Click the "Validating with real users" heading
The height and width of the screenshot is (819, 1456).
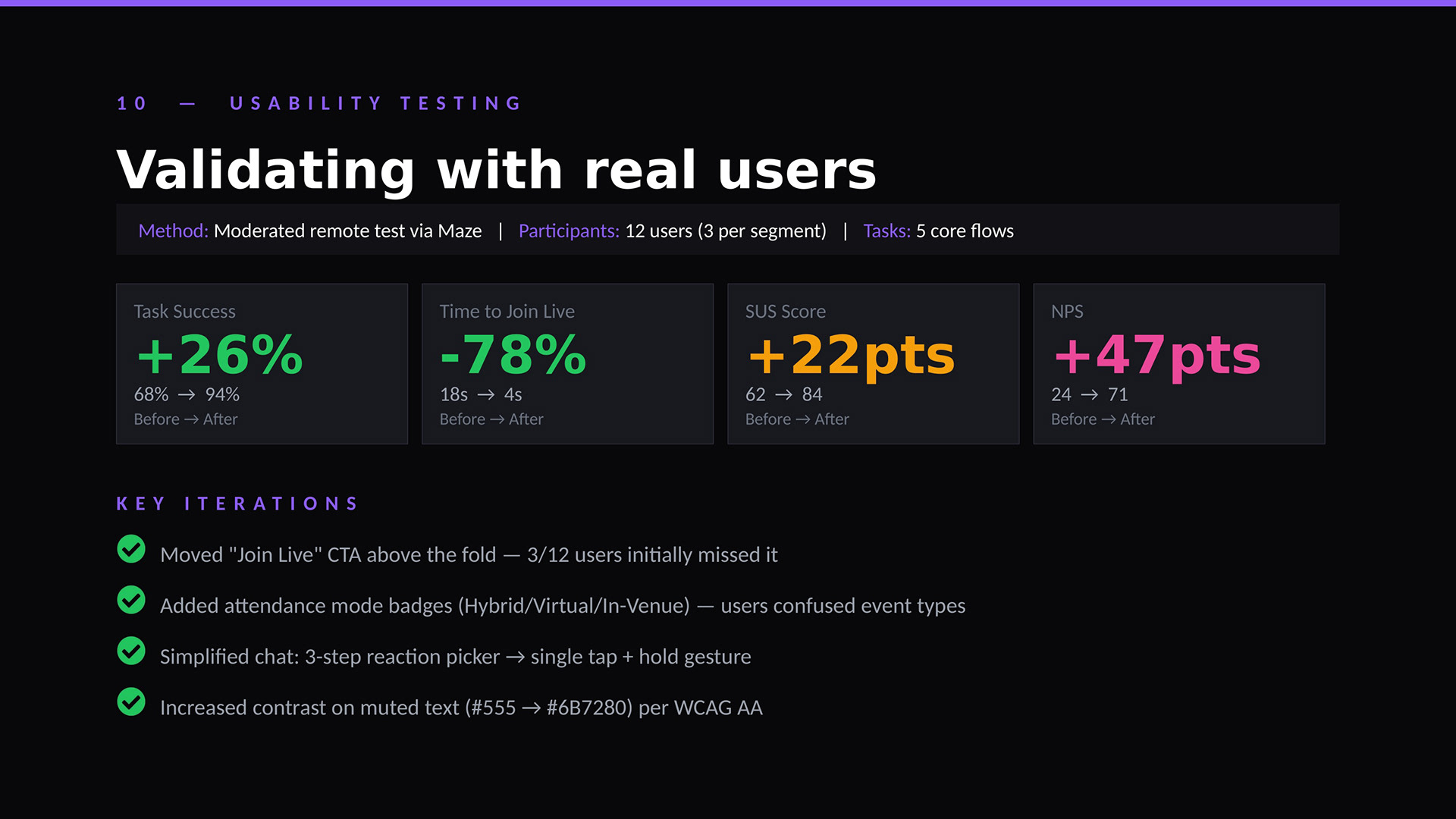(x=496, y=170)
